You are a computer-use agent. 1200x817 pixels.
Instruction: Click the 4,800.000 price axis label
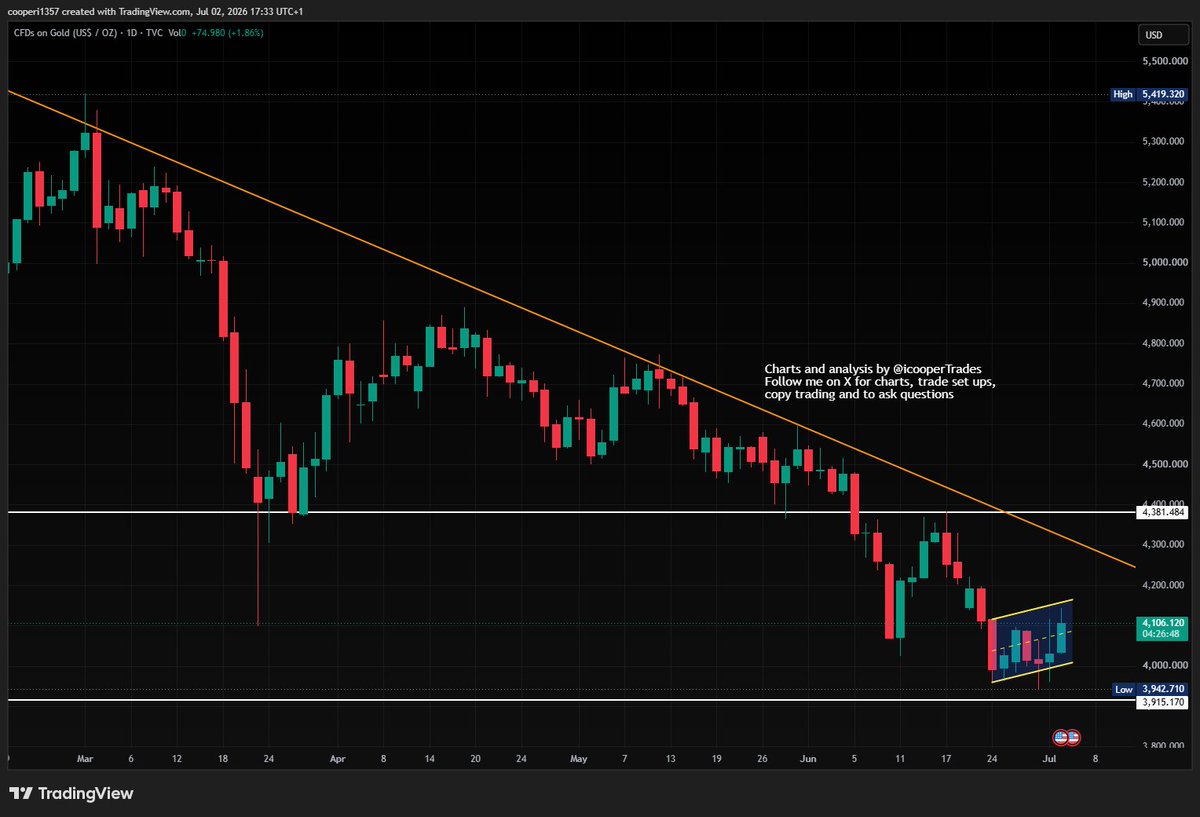click(x=1163, y=343)
